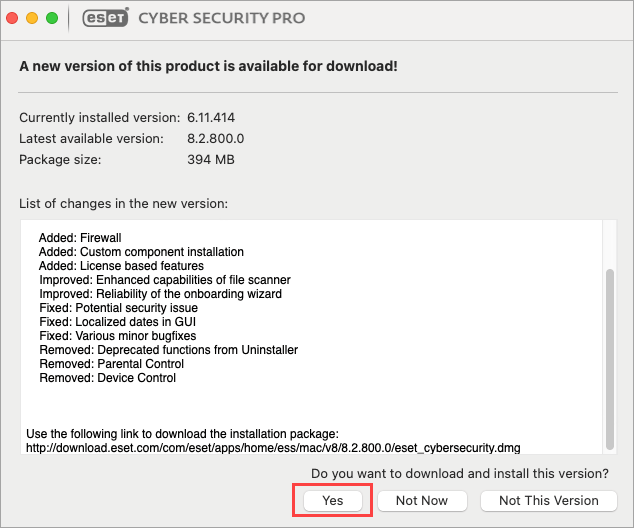
Task: Maximize the window using the green button
Action: click(x=52, y=18)
